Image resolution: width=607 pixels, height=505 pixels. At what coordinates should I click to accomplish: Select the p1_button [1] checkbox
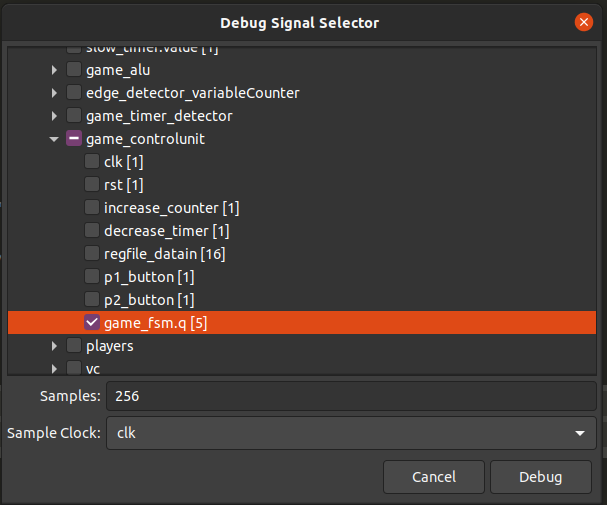click(x=92, y=277)
